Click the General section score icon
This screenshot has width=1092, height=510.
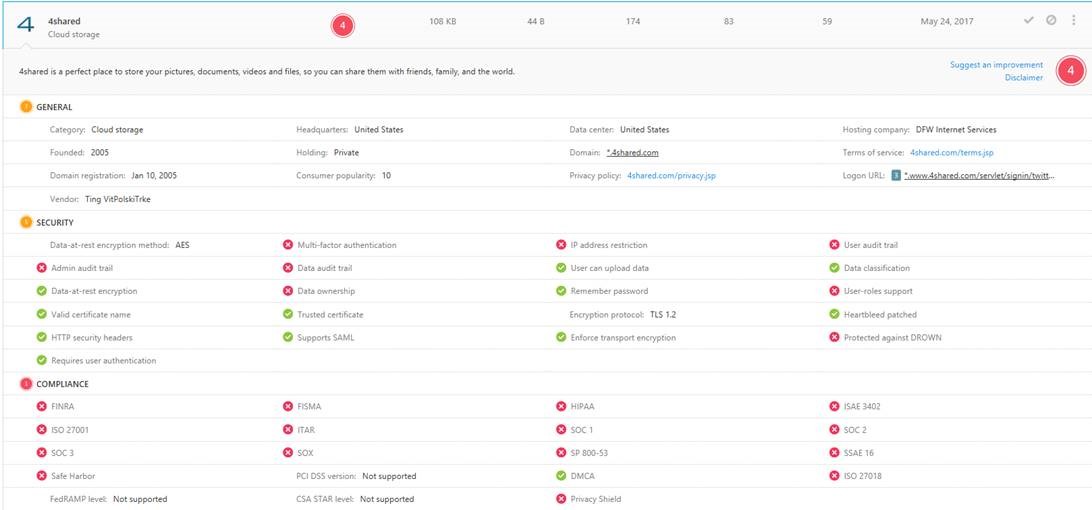coord(26,107)
